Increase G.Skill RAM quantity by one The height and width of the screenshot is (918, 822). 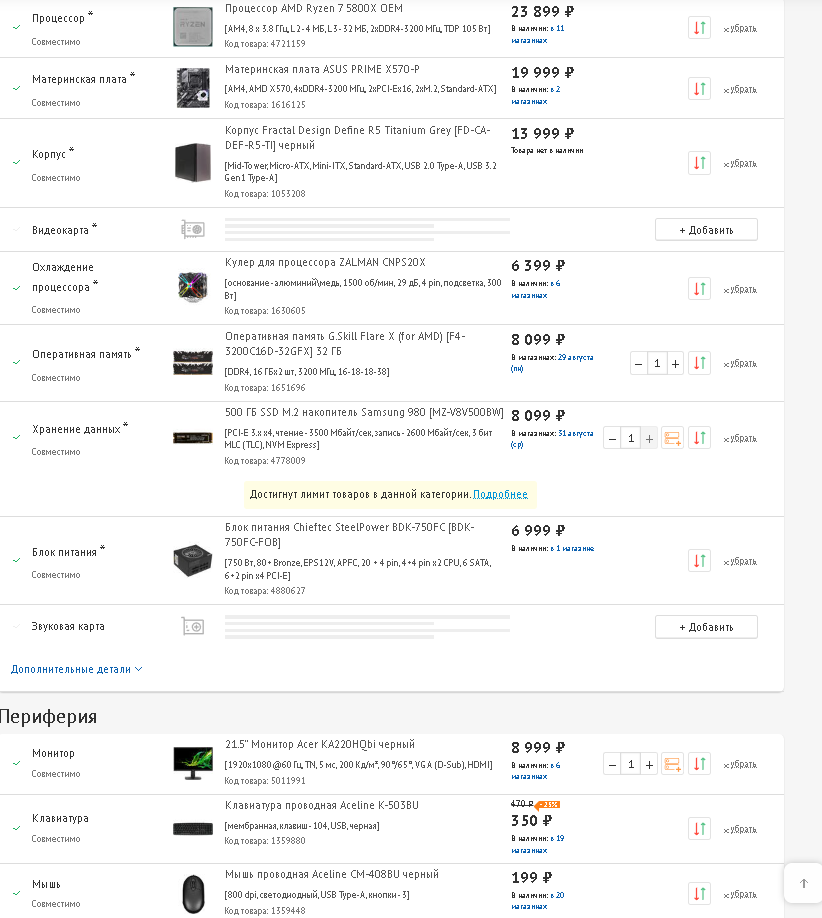pyautogui.click(x=676, y=363)
